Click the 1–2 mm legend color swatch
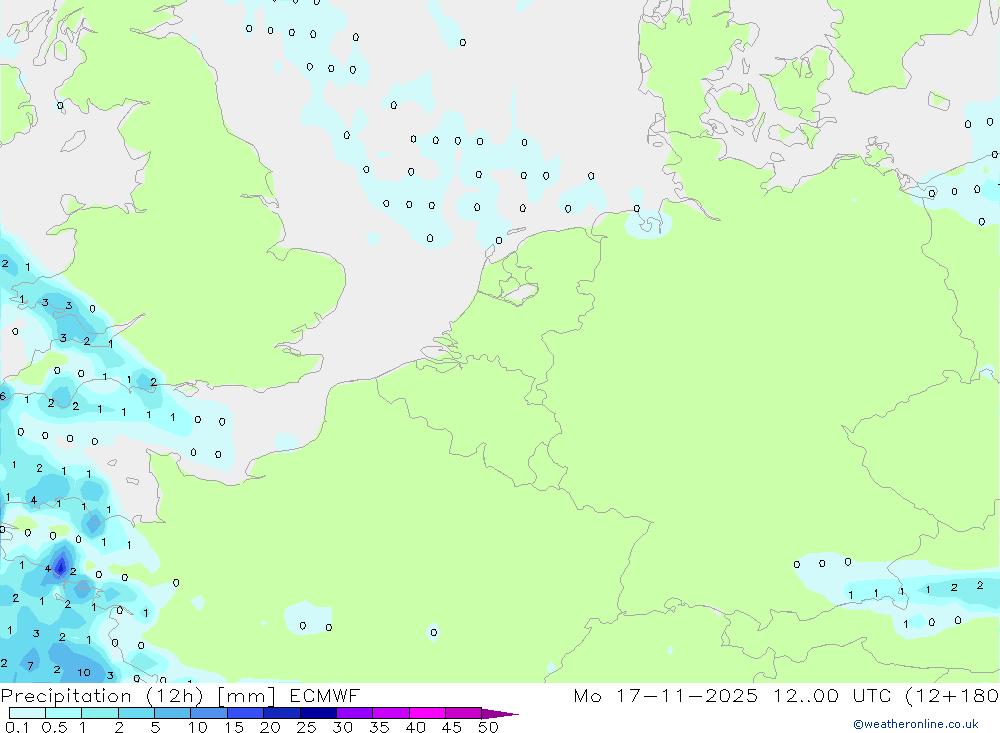Screen dimensions: 1000x733 point(100,713)
